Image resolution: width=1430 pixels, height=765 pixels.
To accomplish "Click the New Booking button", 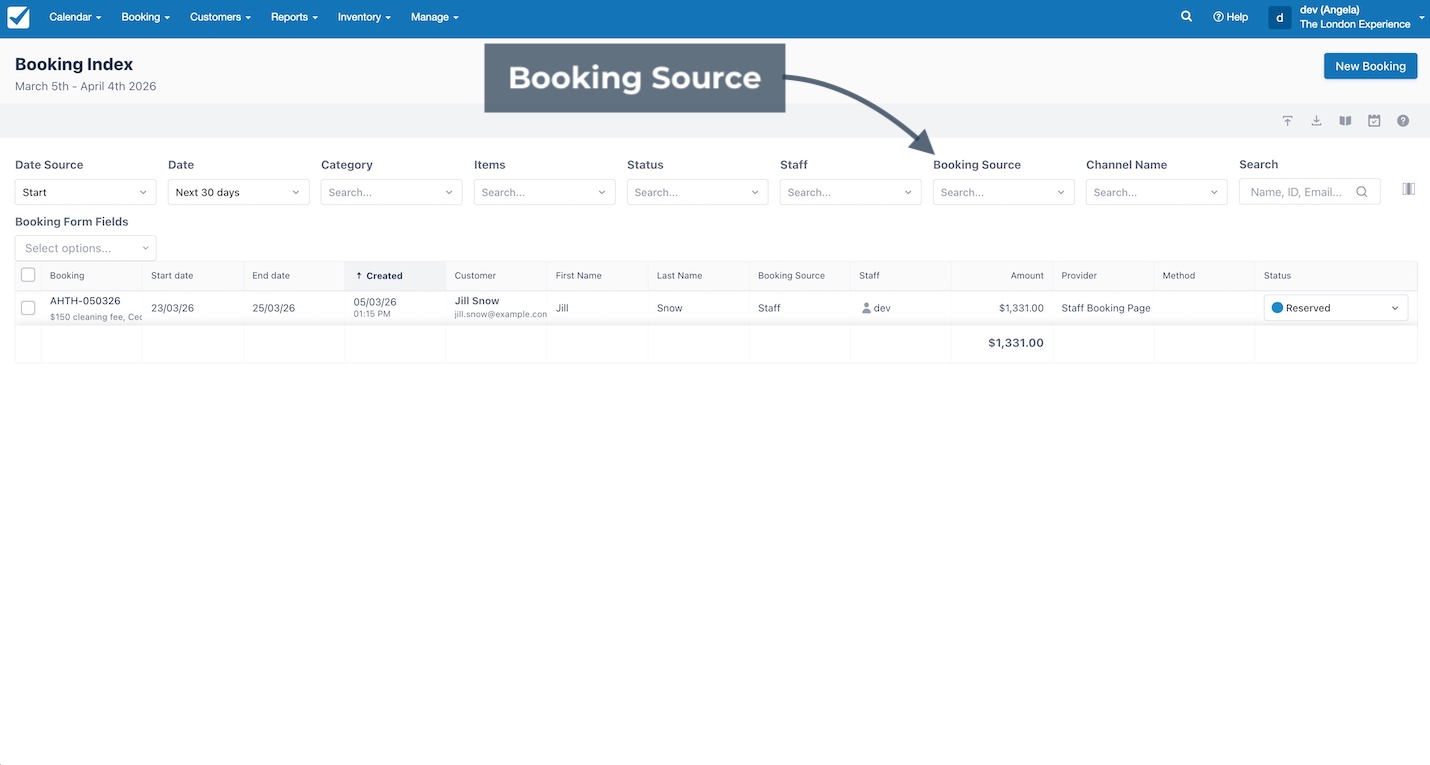I will pyautogui.click(x=1370, y=66).
